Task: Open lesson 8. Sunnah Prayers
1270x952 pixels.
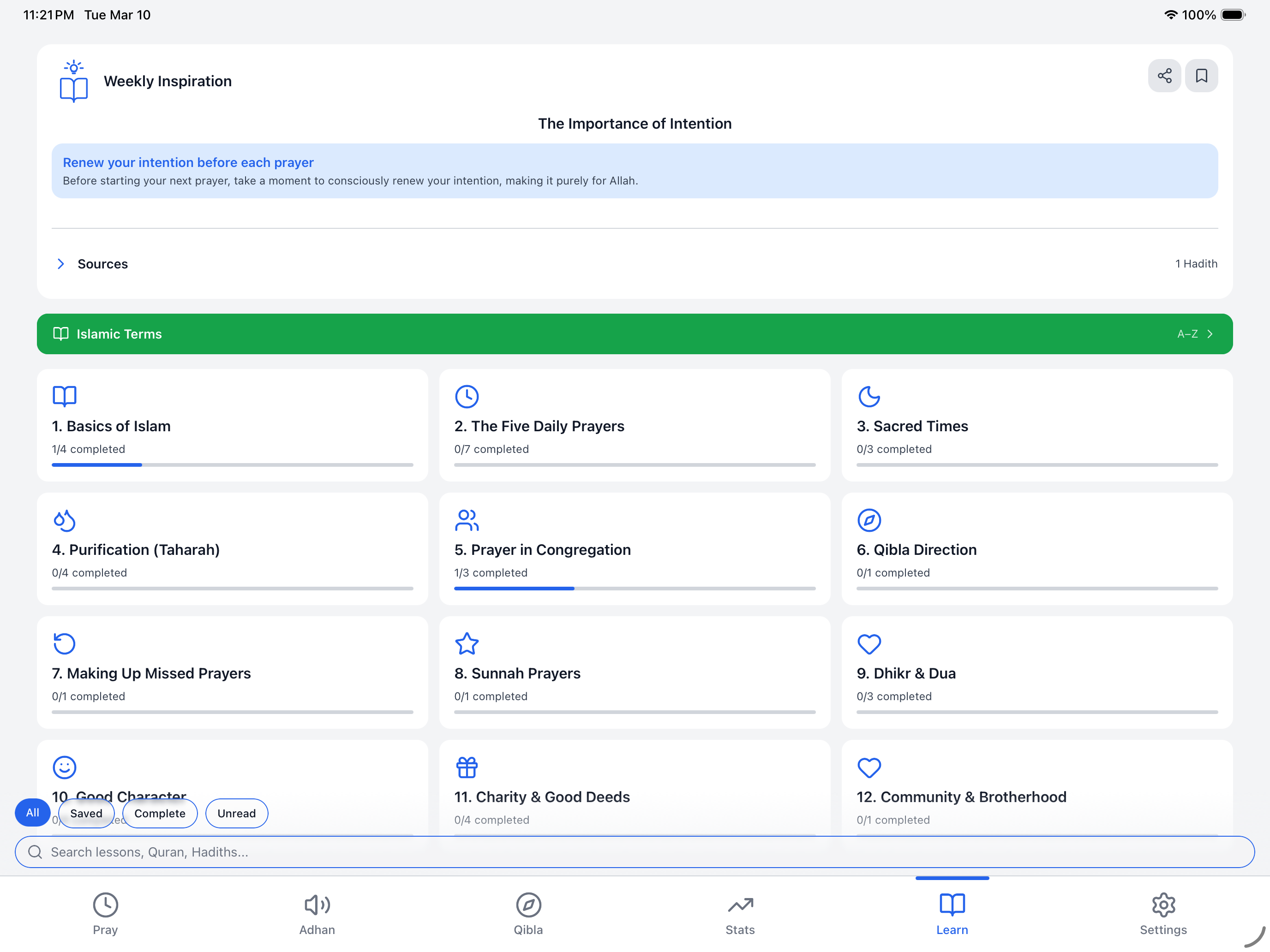Action: tap(635, 672)
